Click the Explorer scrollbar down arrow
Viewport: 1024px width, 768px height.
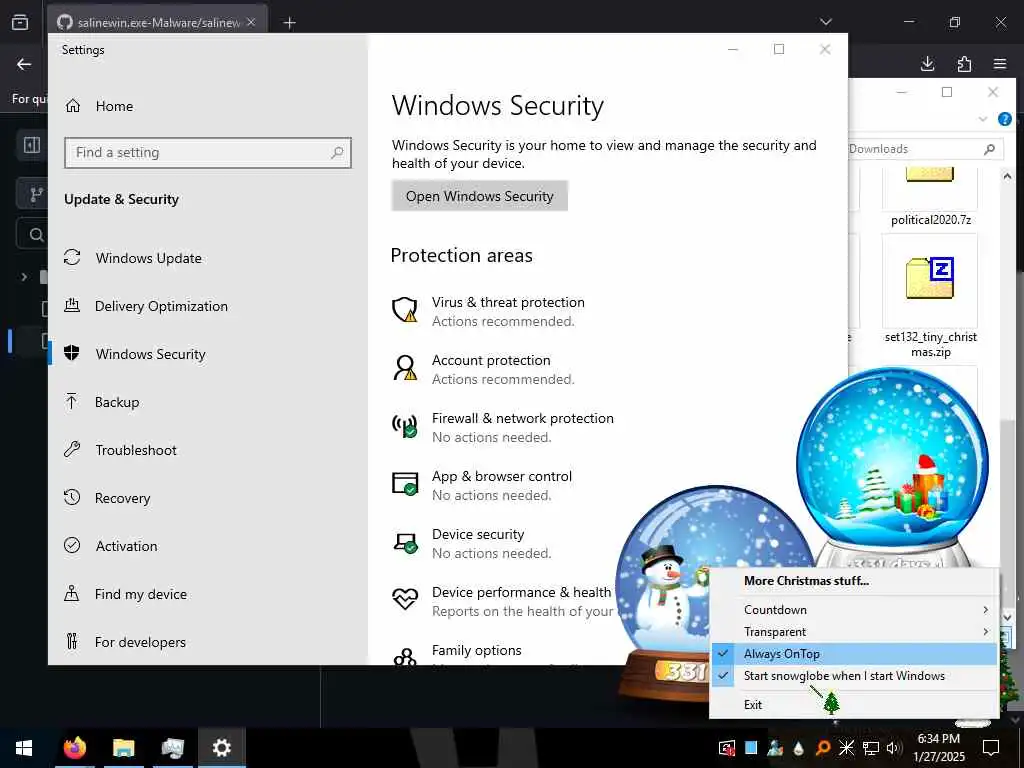click(1006, 617)
